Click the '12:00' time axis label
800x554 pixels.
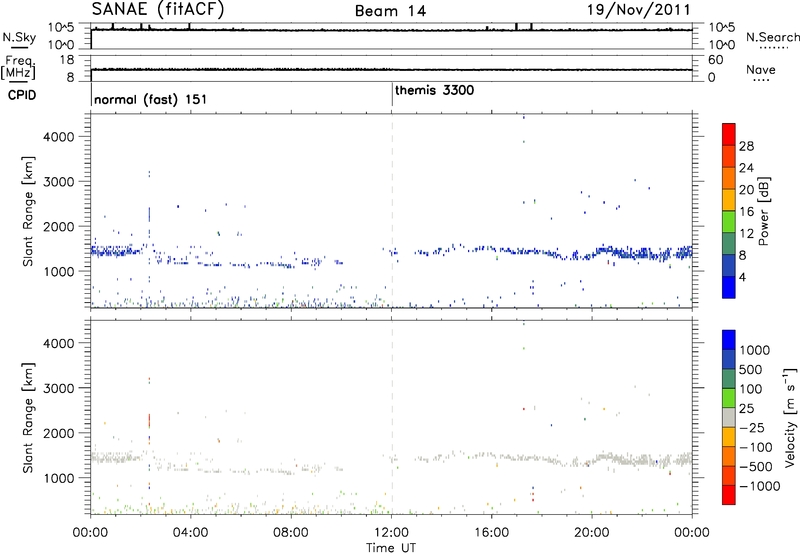[391, 533]
